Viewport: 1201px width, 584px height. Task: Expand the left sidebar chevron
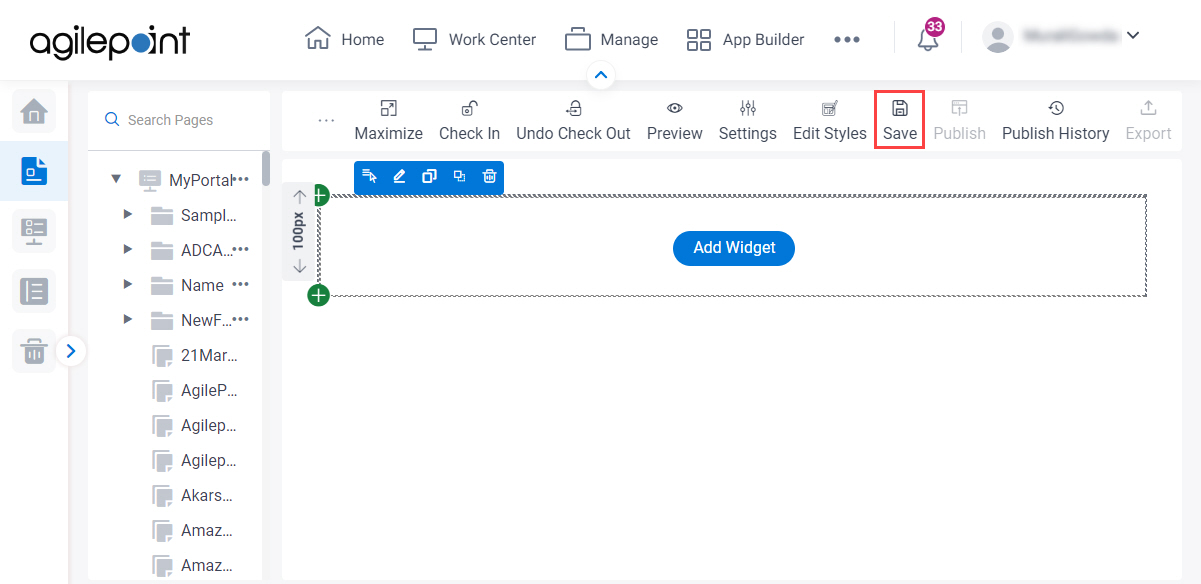tap(71, 351)
